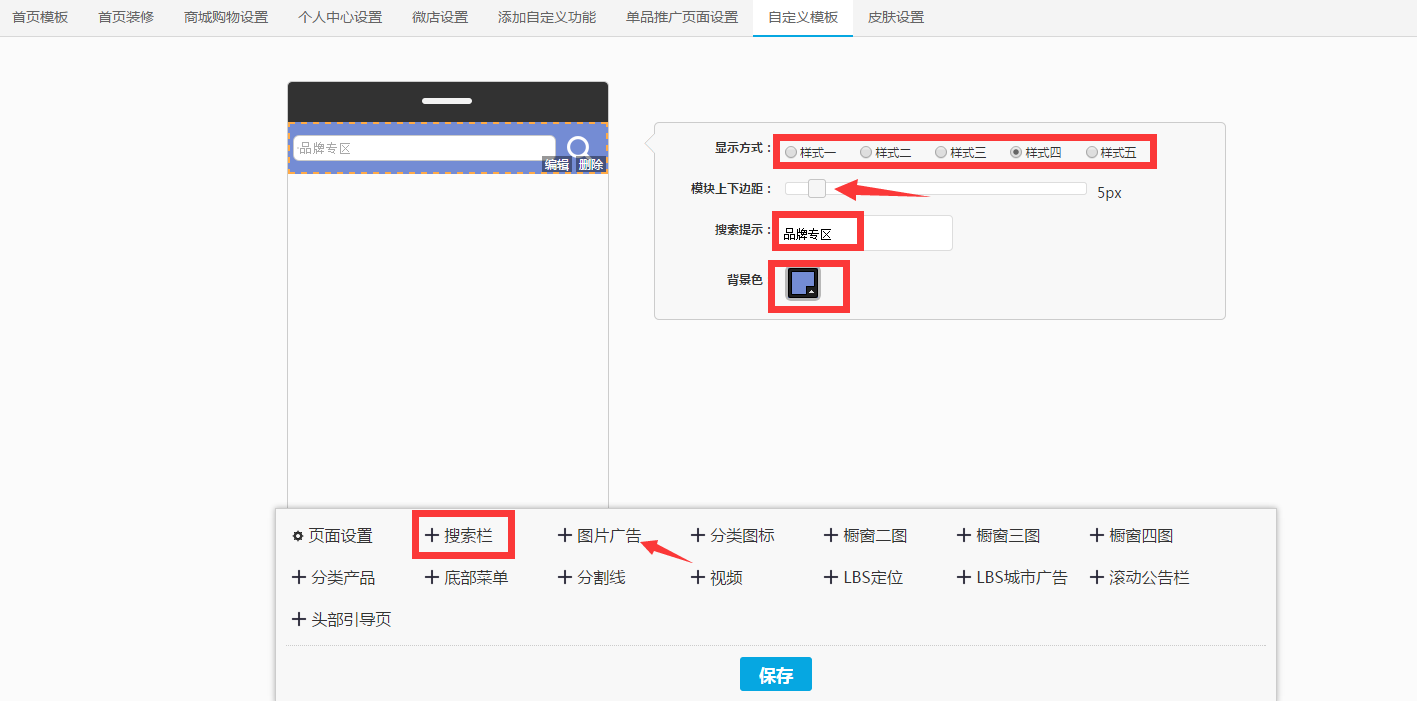Open 单品推广页面设置 tab

(682, 17)
